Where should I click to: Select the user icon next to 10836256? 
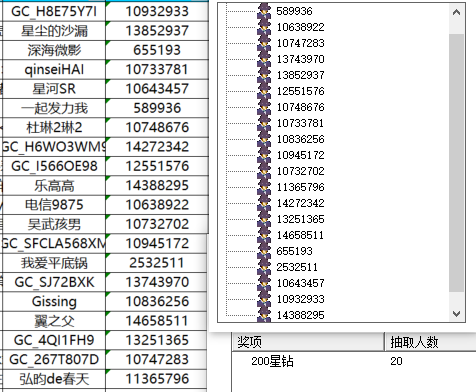click(264, 139)
